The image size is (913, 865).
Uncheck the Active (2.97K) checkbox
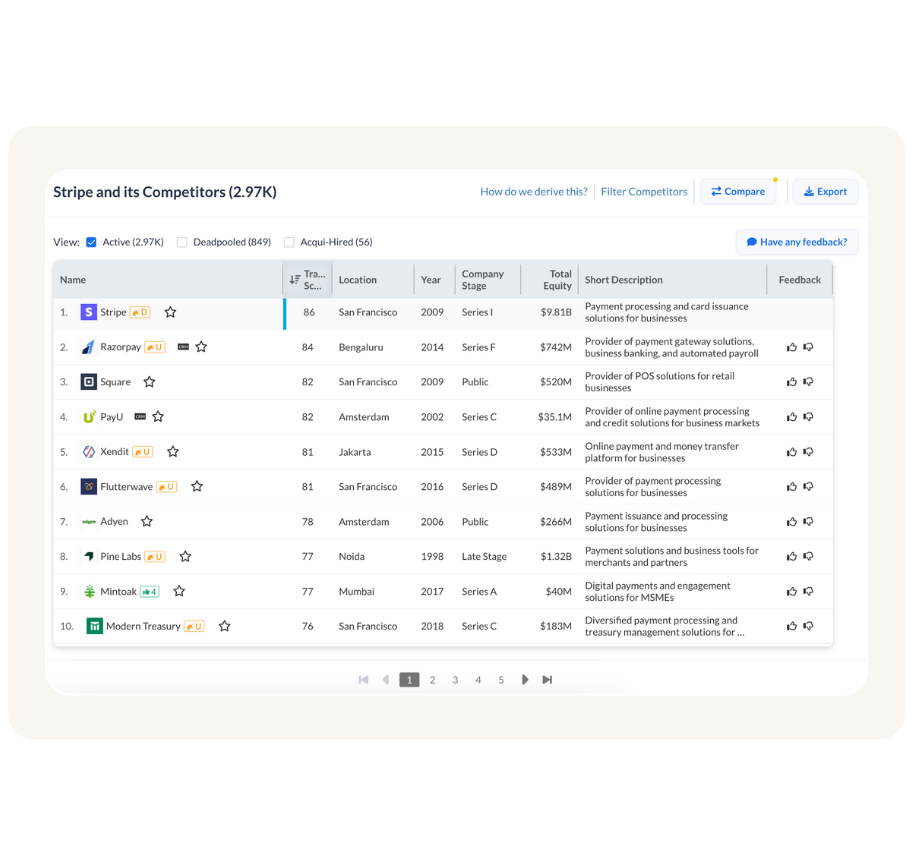[x=92, y=242]
